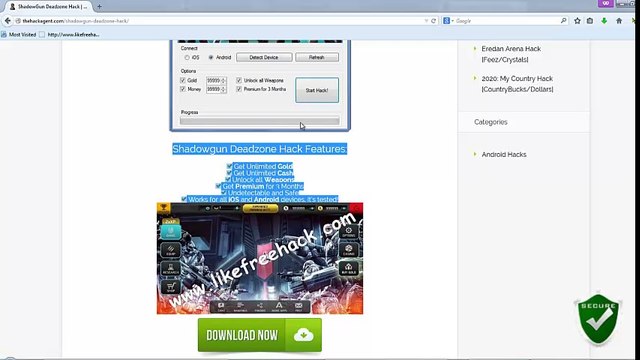Viewport: 640px width, 360px height.
Task: Click the magnifier icon in the search box
Action: 563,20
